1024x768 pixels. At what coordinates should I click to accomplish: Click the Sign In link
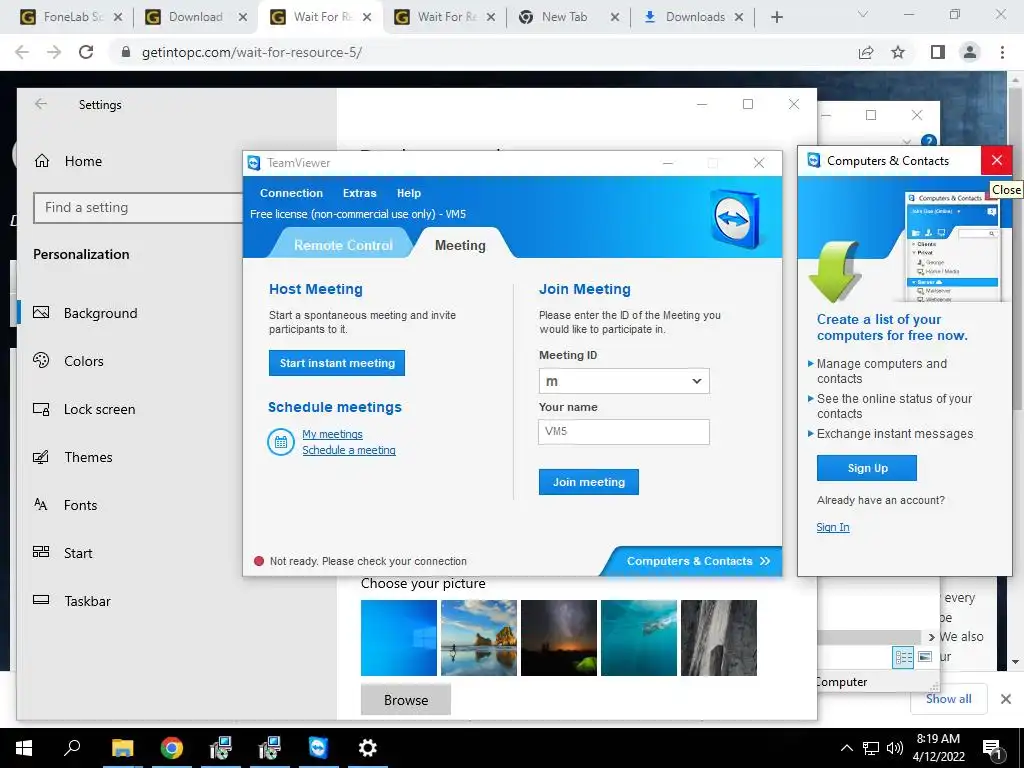pos(833,527)
